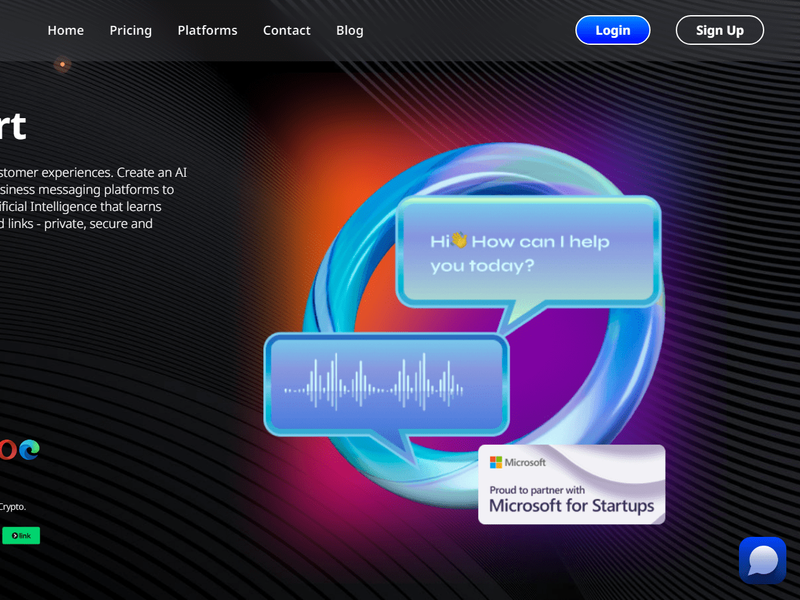Navigate to Platforms in the navbar

coord(207,30)
